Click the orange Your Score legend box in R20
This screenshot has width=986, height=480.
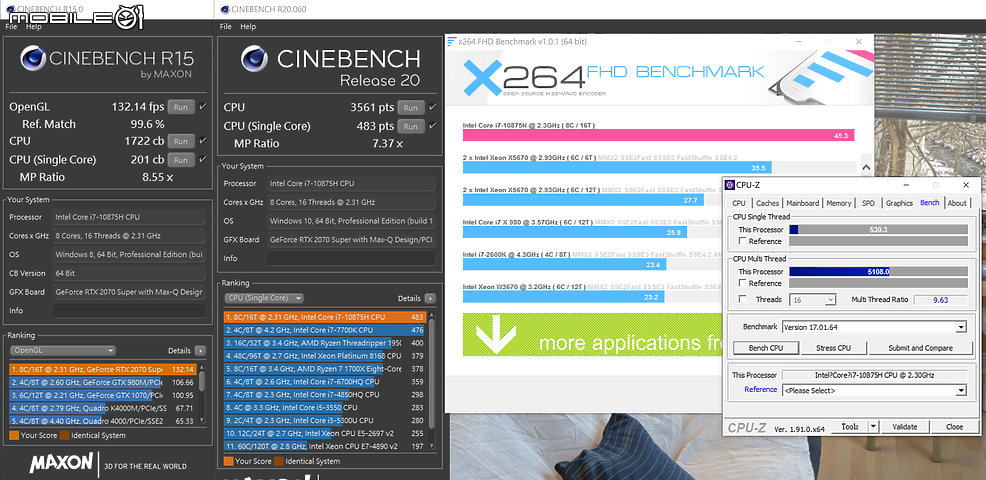[x=228, y=461]
